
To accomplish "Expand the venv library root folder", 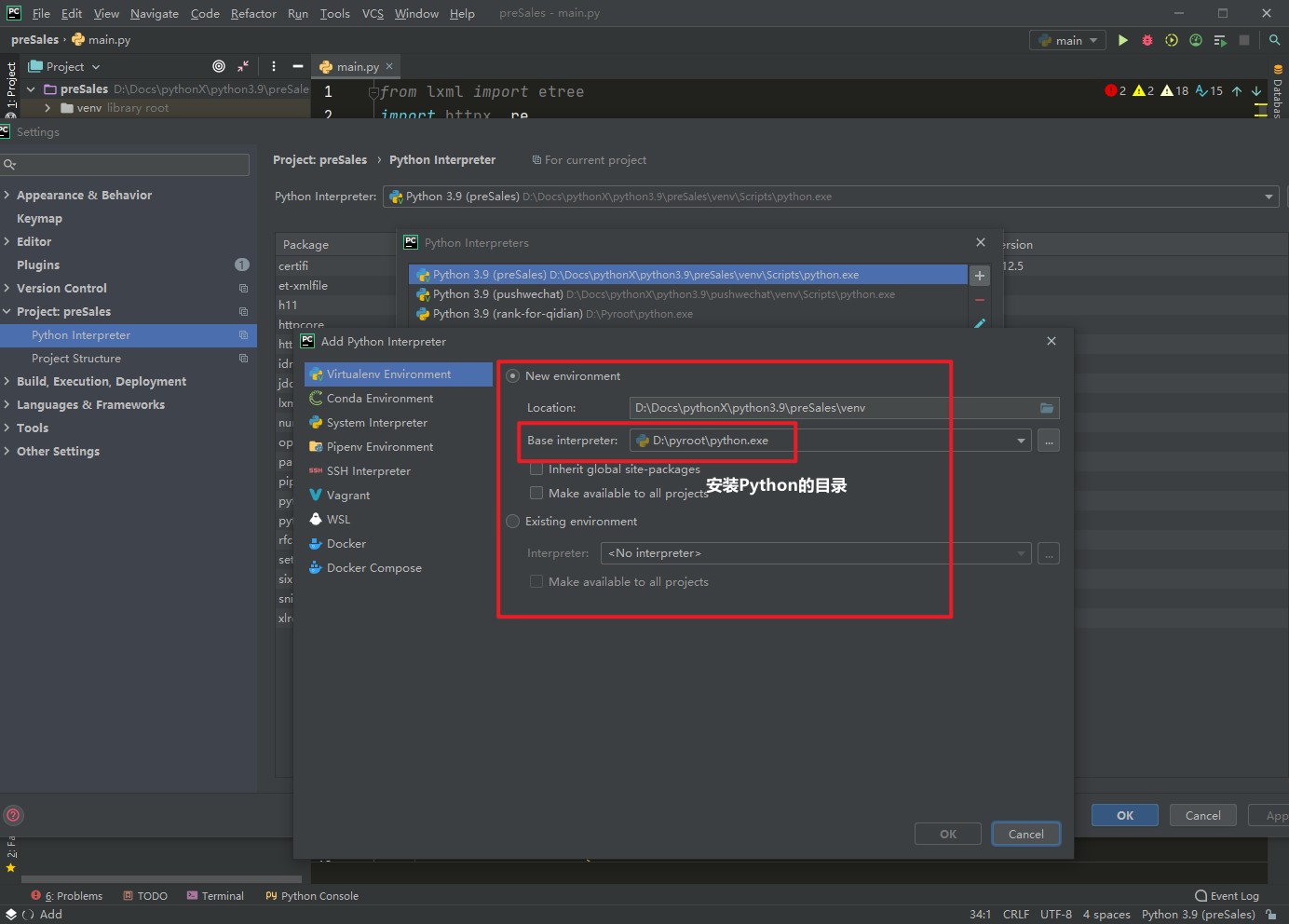I will coord(47,108).
